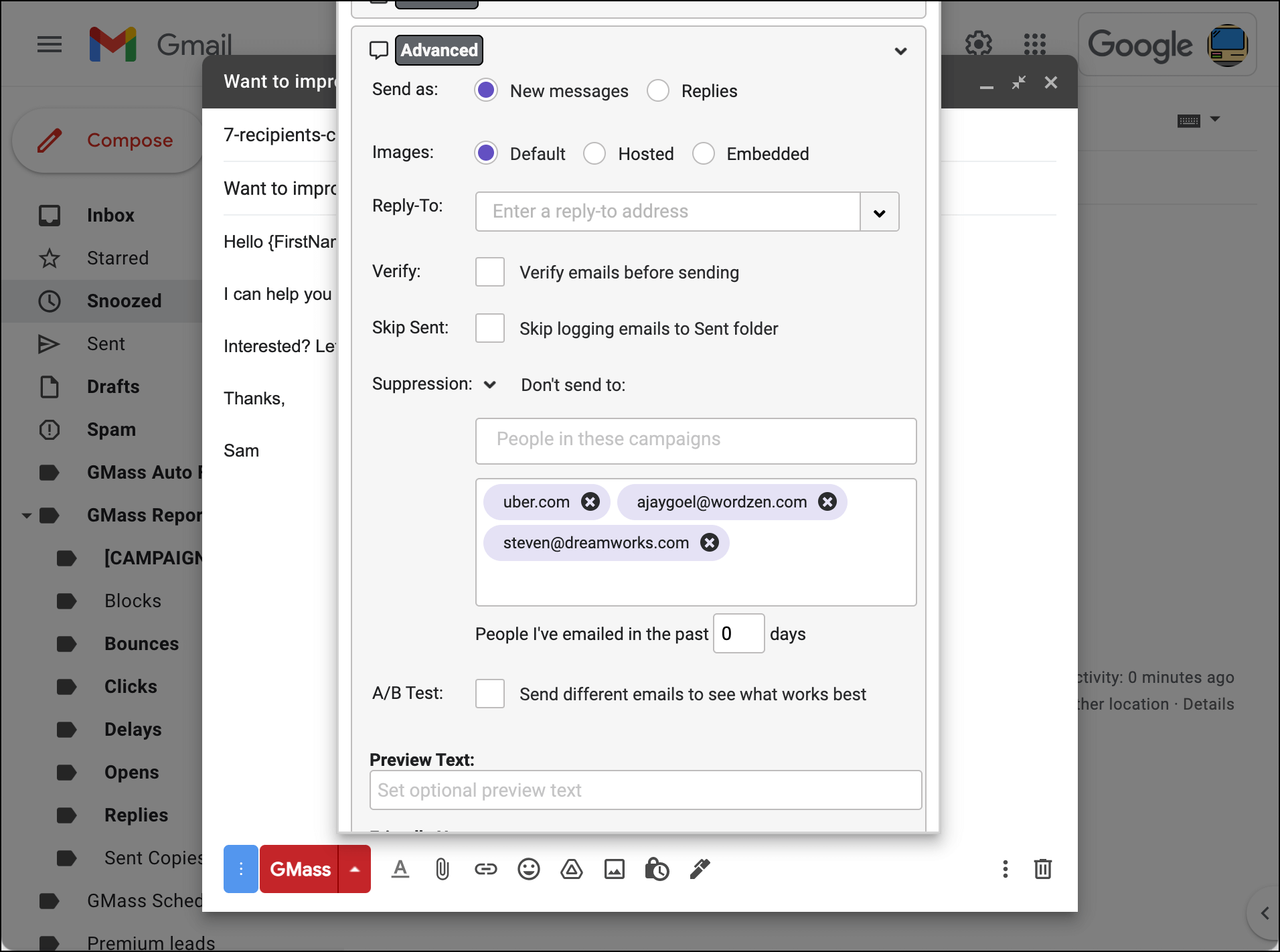This screenshot has height=952, width=1280.
Task: Open more options three-dot menu in compose
Action: (1005, 869)
